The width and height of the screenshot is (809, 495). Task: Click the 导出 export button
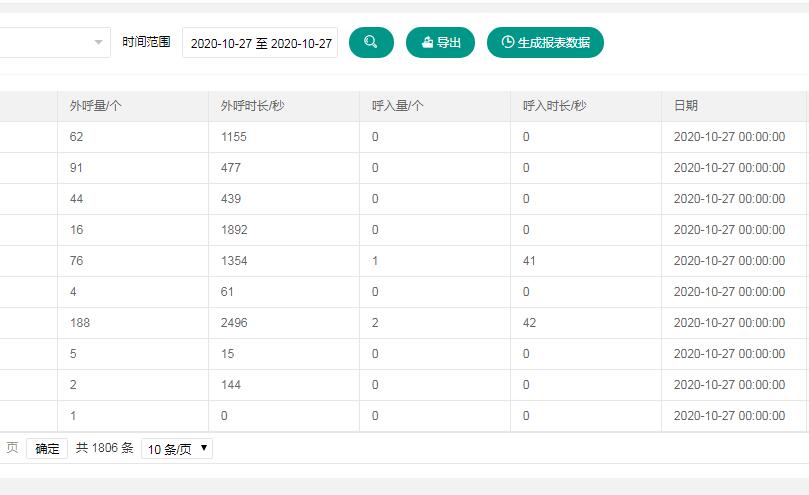[x=440, y=42]
